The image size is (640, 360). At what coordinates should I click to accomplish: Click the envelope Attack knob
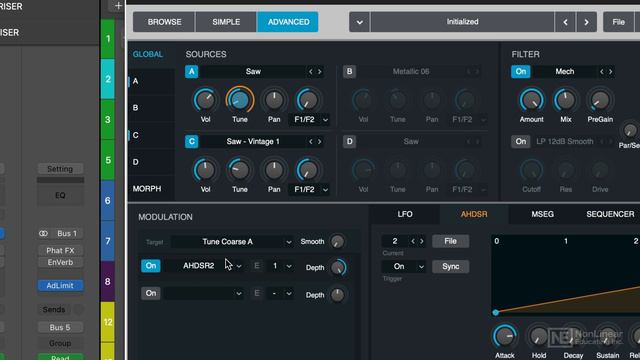click(x=504, y=337)
